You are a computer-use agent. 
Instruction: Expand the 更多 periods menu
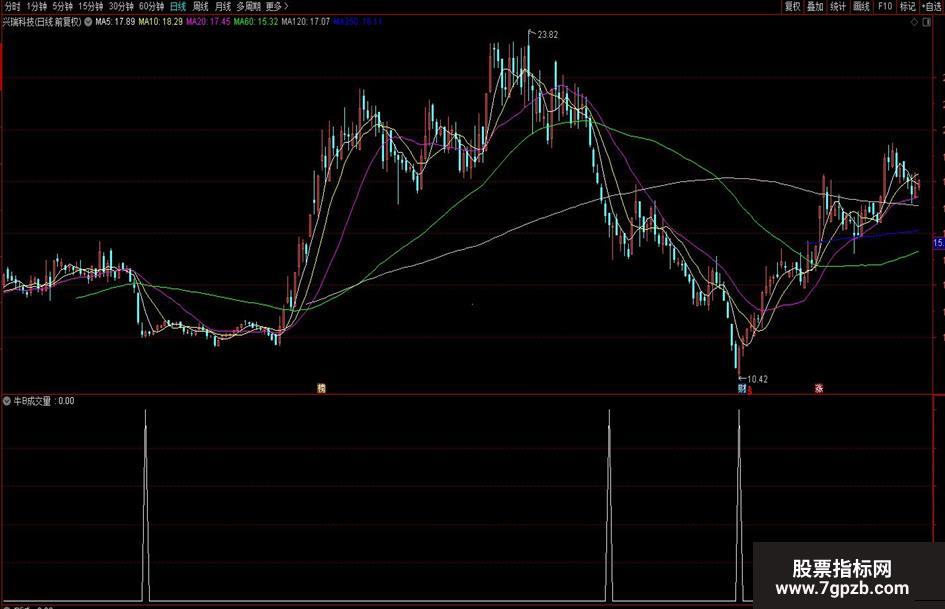pos(277,7)
